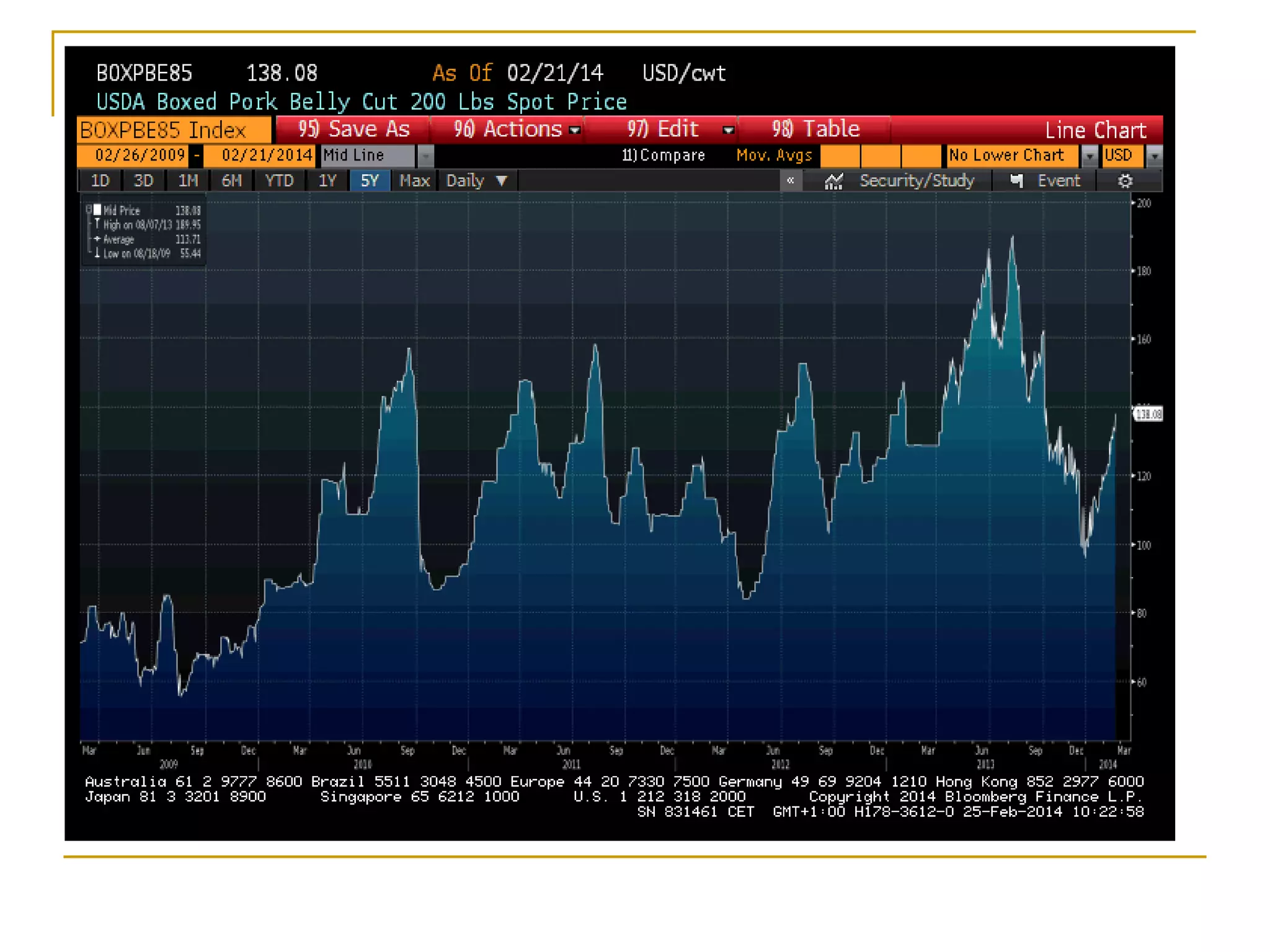Click the Security/Study chart icon

pyautogui.click(x=833, y=181)
